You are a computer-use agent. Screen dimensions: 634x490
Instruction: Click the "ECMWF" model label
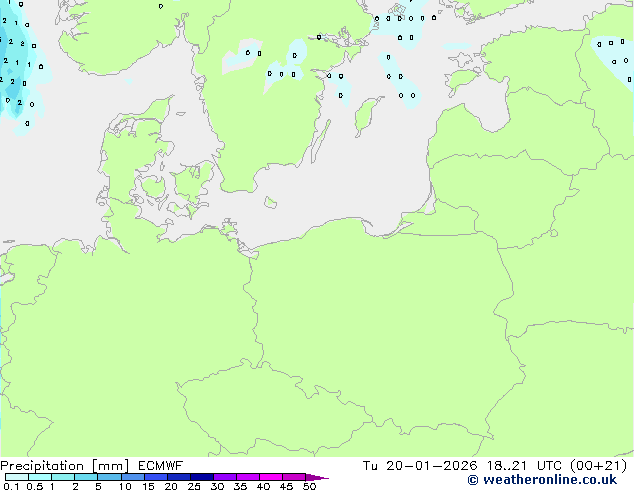tap(161, 466)
